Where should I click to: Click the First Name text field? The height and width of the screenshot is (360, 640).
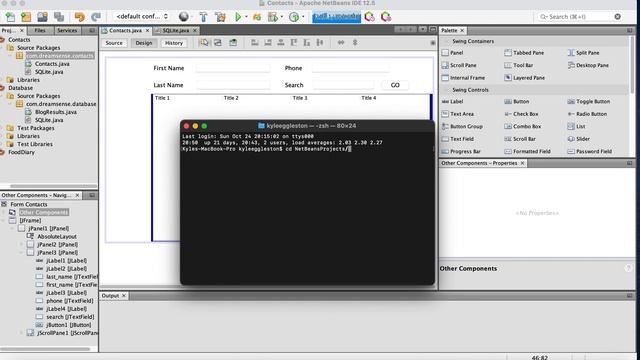pyautogui.click(x=233, y=68)
